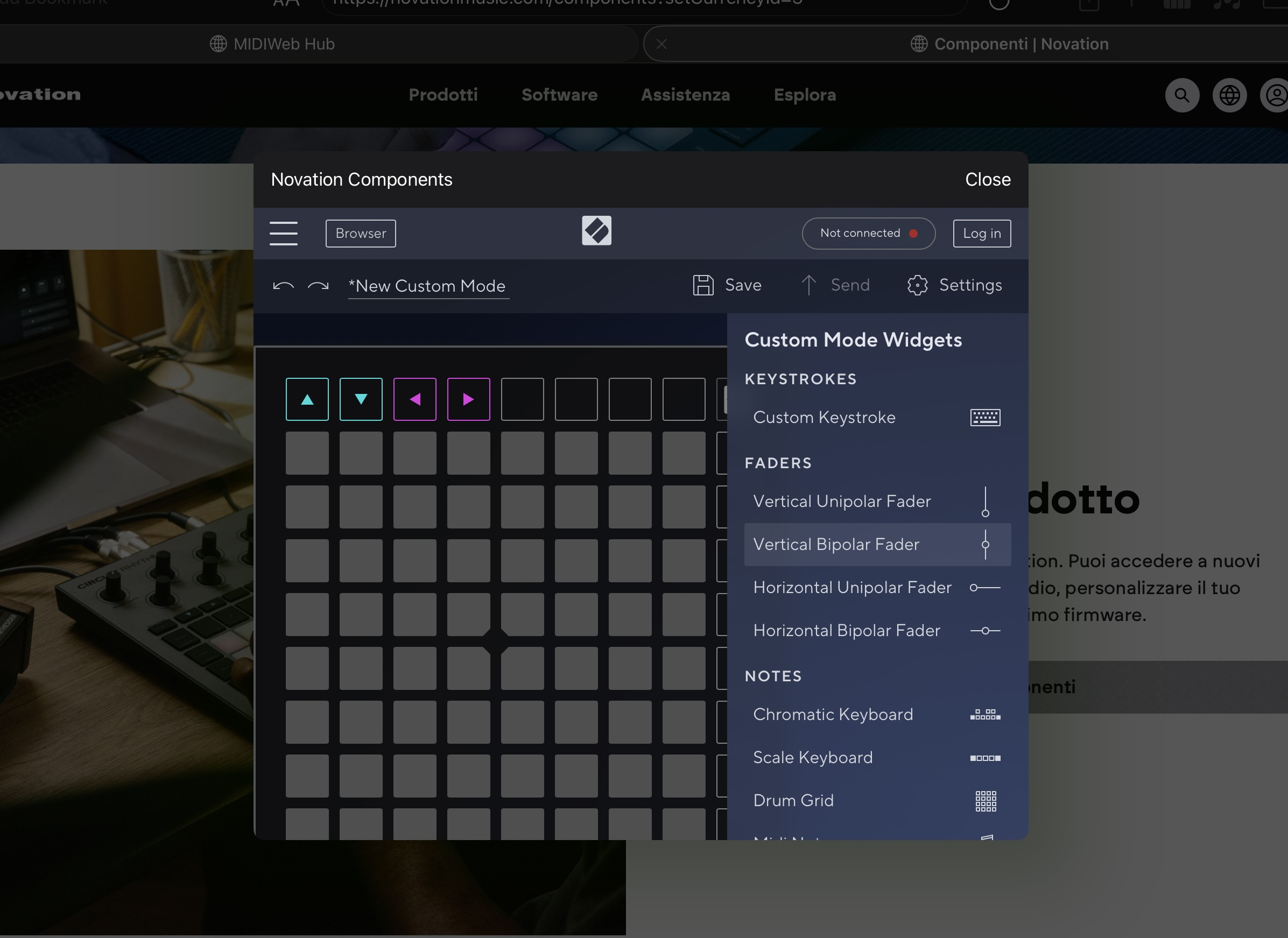Open the Assistenza menu
Viewport: 1288px width, 938px height.
(x=686, y=95)
